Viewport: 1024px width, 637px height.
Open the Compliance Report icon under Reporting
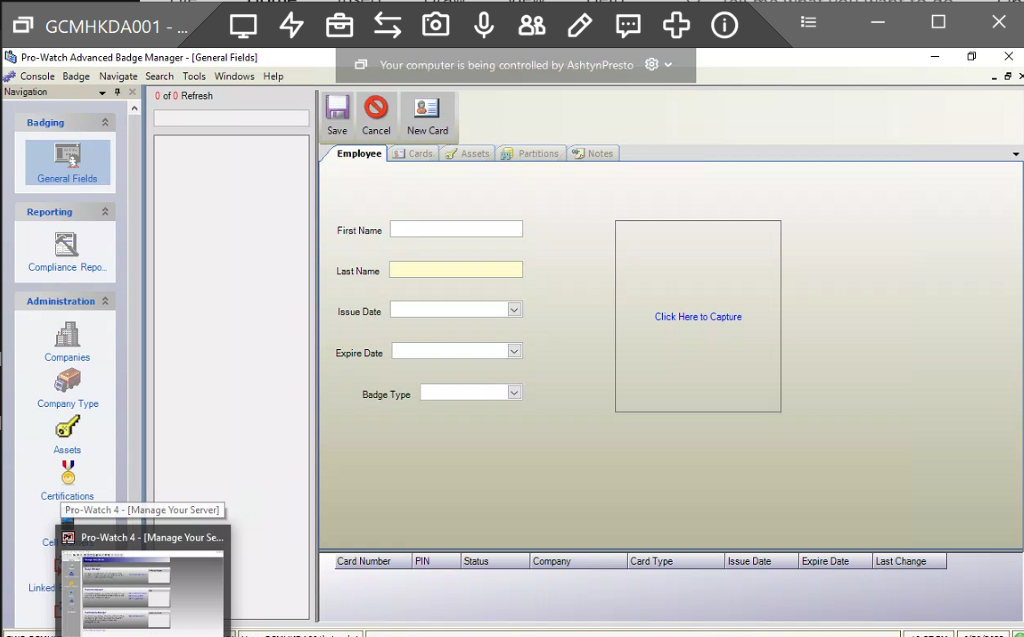[x=67, y=252]
